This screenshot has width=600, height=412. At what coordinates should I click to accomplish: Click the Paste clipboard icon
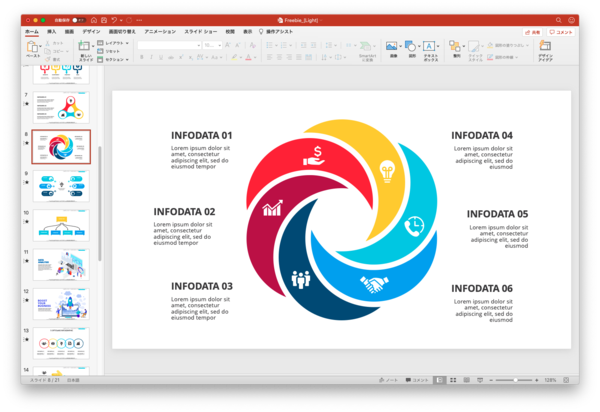pos(32,47)
